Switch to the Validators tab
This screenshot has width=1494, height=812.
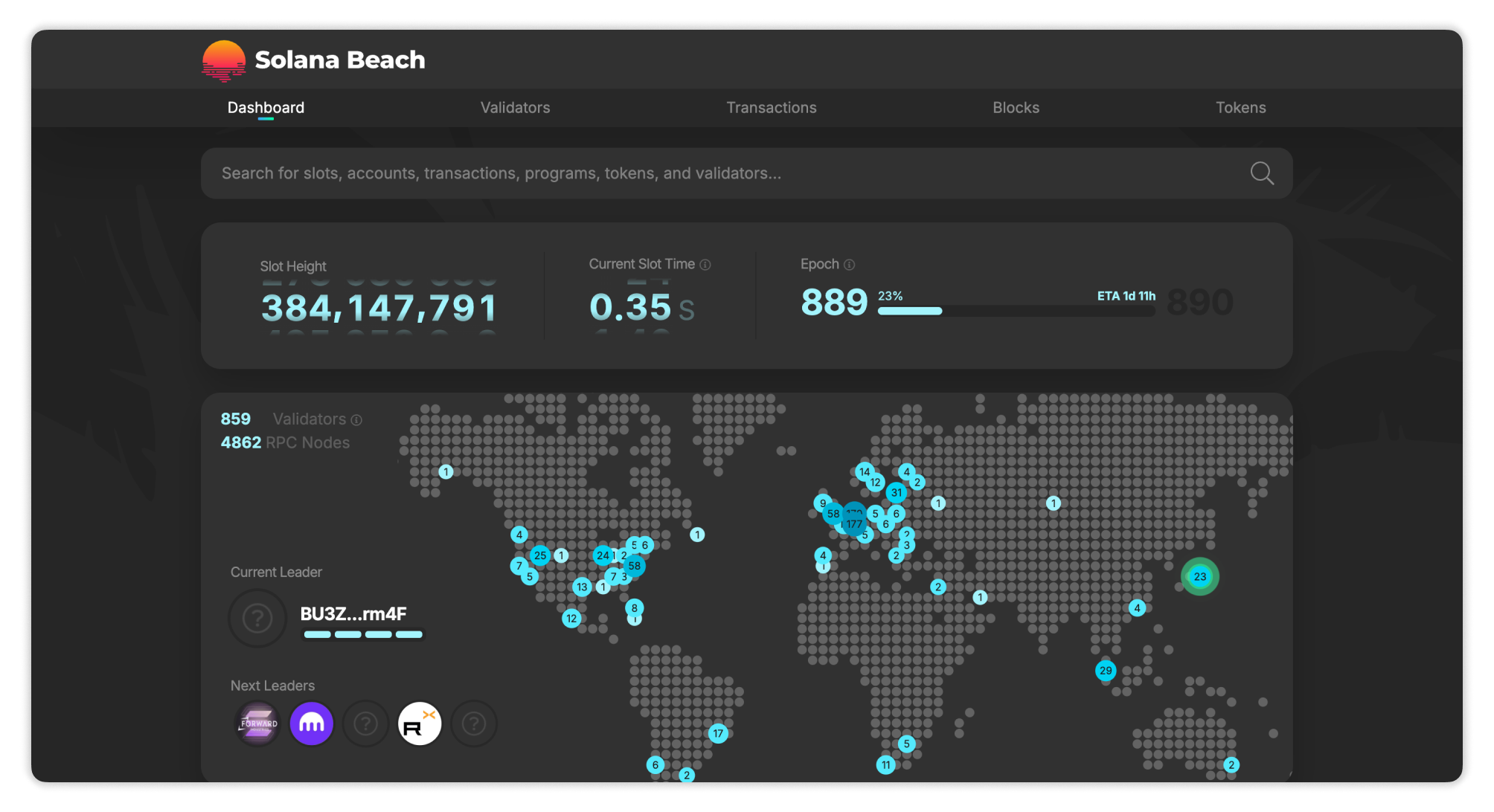click(x=515, y=108)
